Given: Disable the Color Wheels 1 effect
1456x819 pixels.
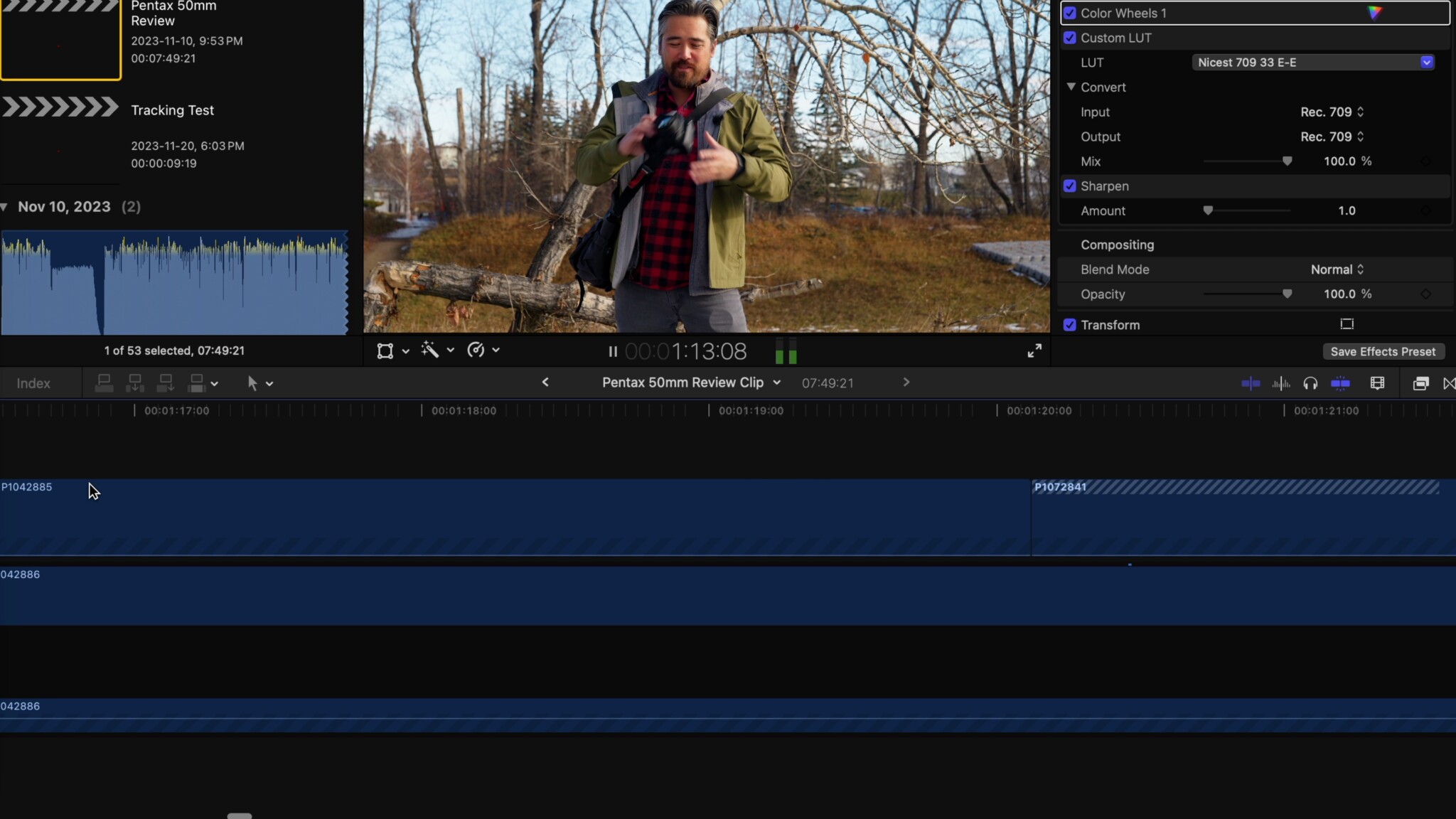Looking at the screenshot, I should click(x=1069, y=13).
